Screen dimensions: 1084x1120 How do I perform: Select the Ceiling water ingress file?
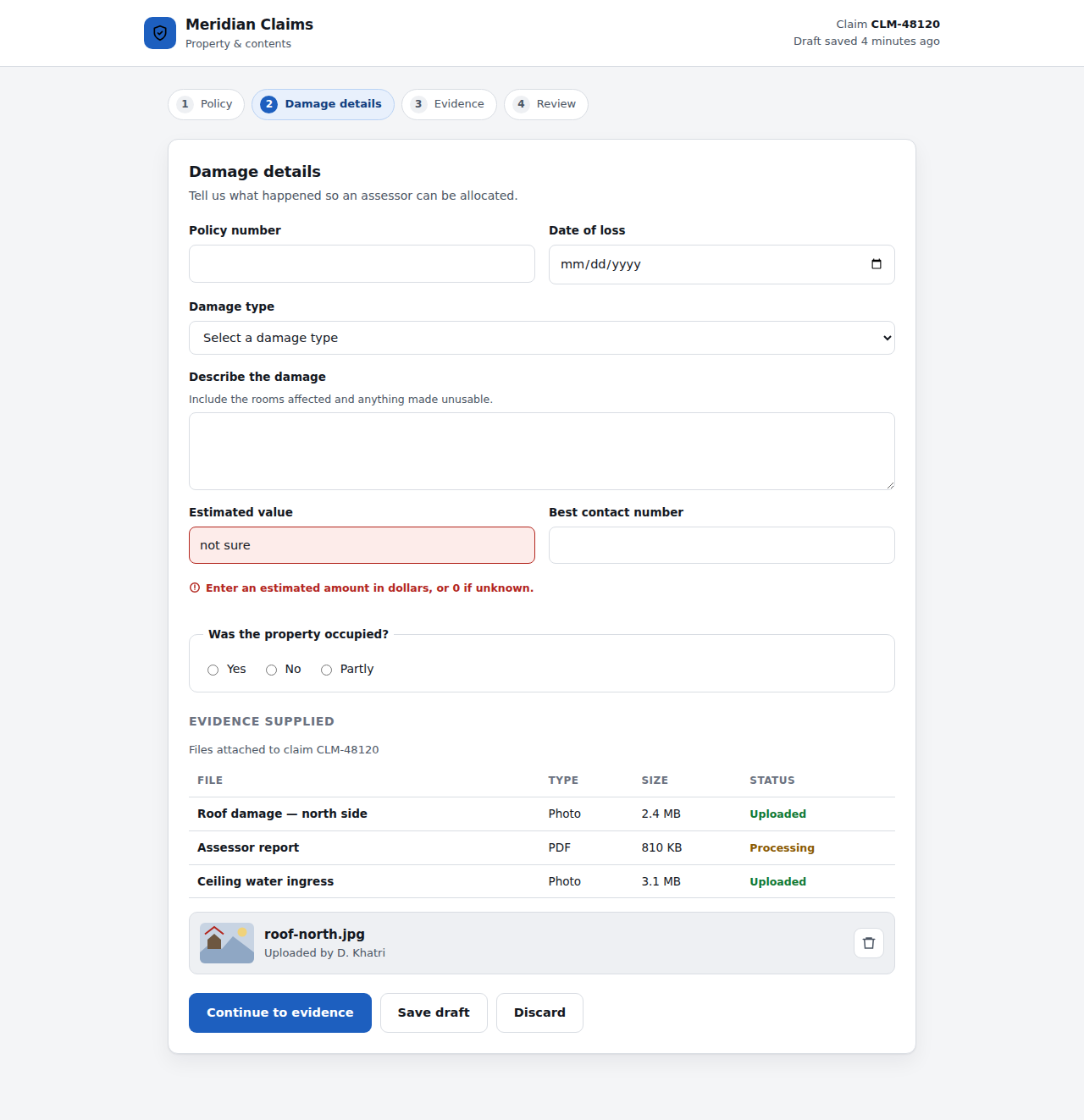point(265,881)
